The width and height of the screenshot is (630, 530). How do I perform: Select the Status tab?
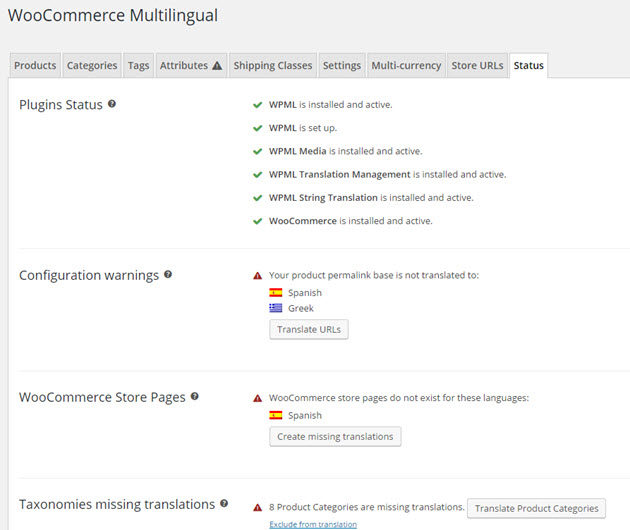coord(529,65)
